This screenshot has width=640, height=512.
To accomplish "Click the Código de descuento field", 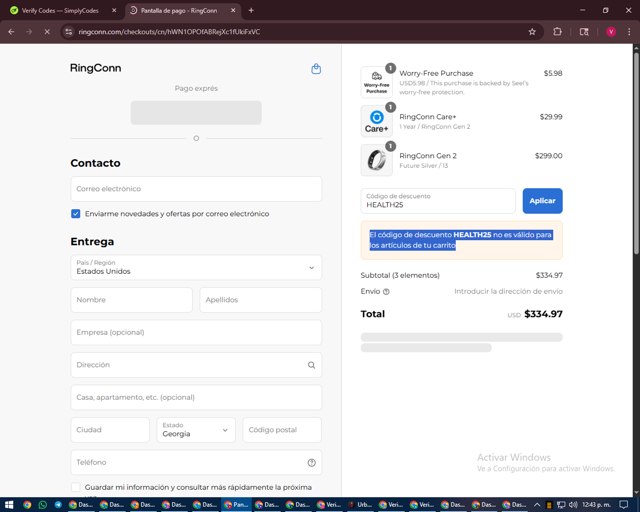I will pyautogui.click(x=438, y=201).
